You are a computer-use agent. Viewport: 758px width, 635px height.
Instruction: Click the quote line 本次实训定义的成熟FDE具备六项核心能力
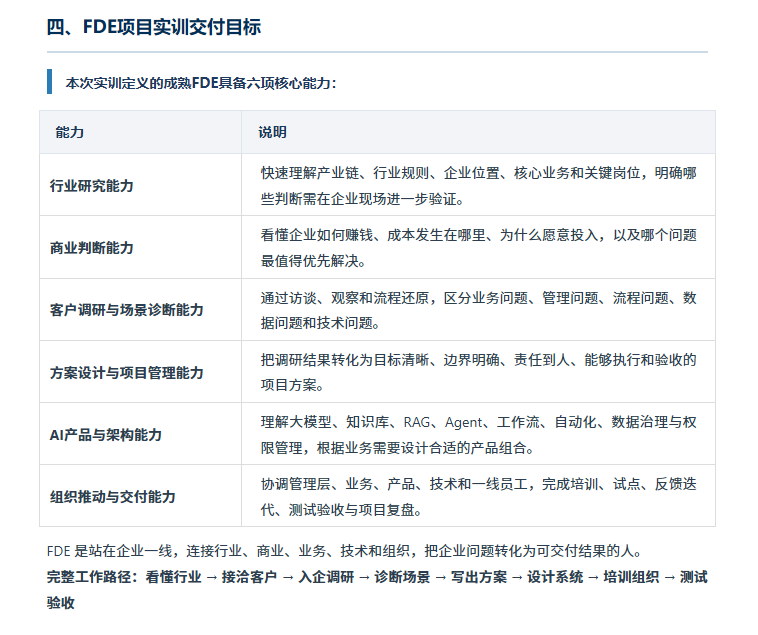point(201,83)
